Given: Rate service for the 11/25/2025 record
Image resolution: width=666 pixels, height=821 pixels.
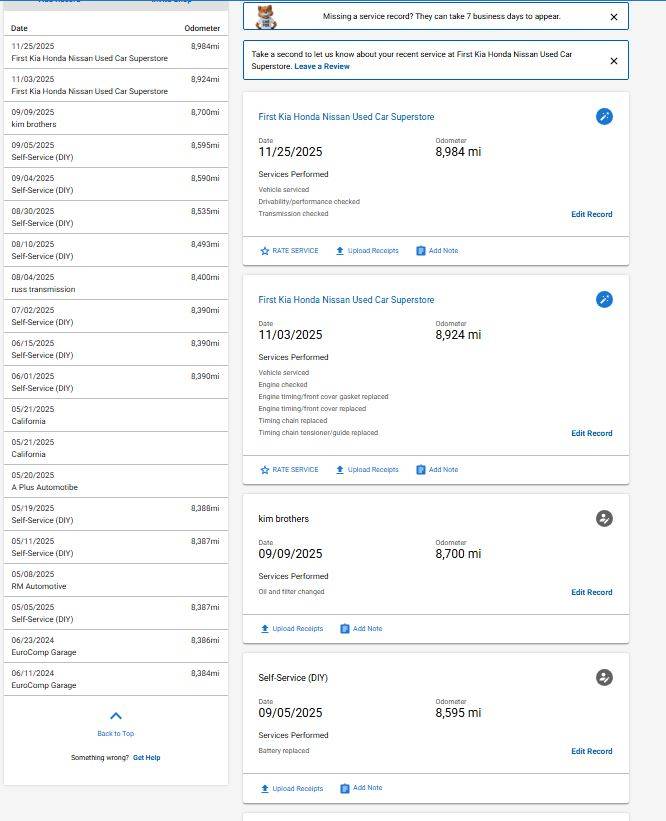Looking at the screenshot, I should tap(289, 251).
